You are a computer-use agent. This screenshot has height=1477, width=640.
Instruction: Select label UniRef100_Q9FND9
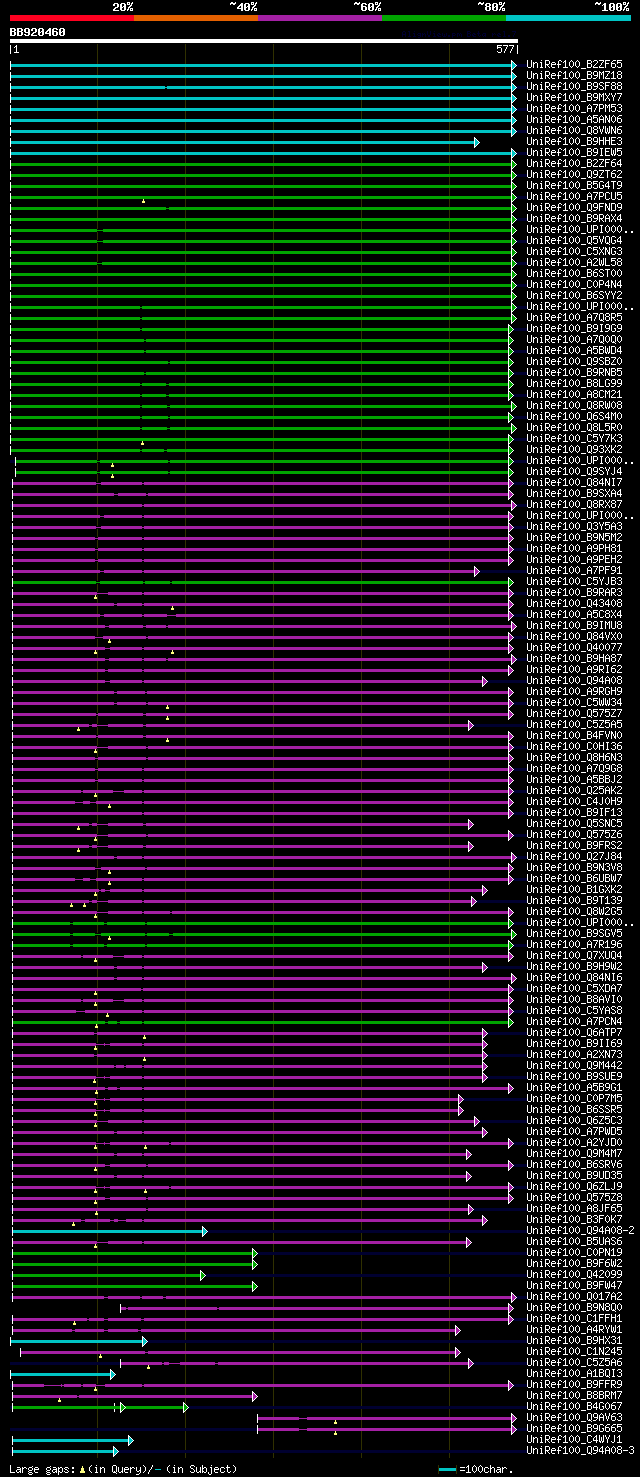(574, 208)
